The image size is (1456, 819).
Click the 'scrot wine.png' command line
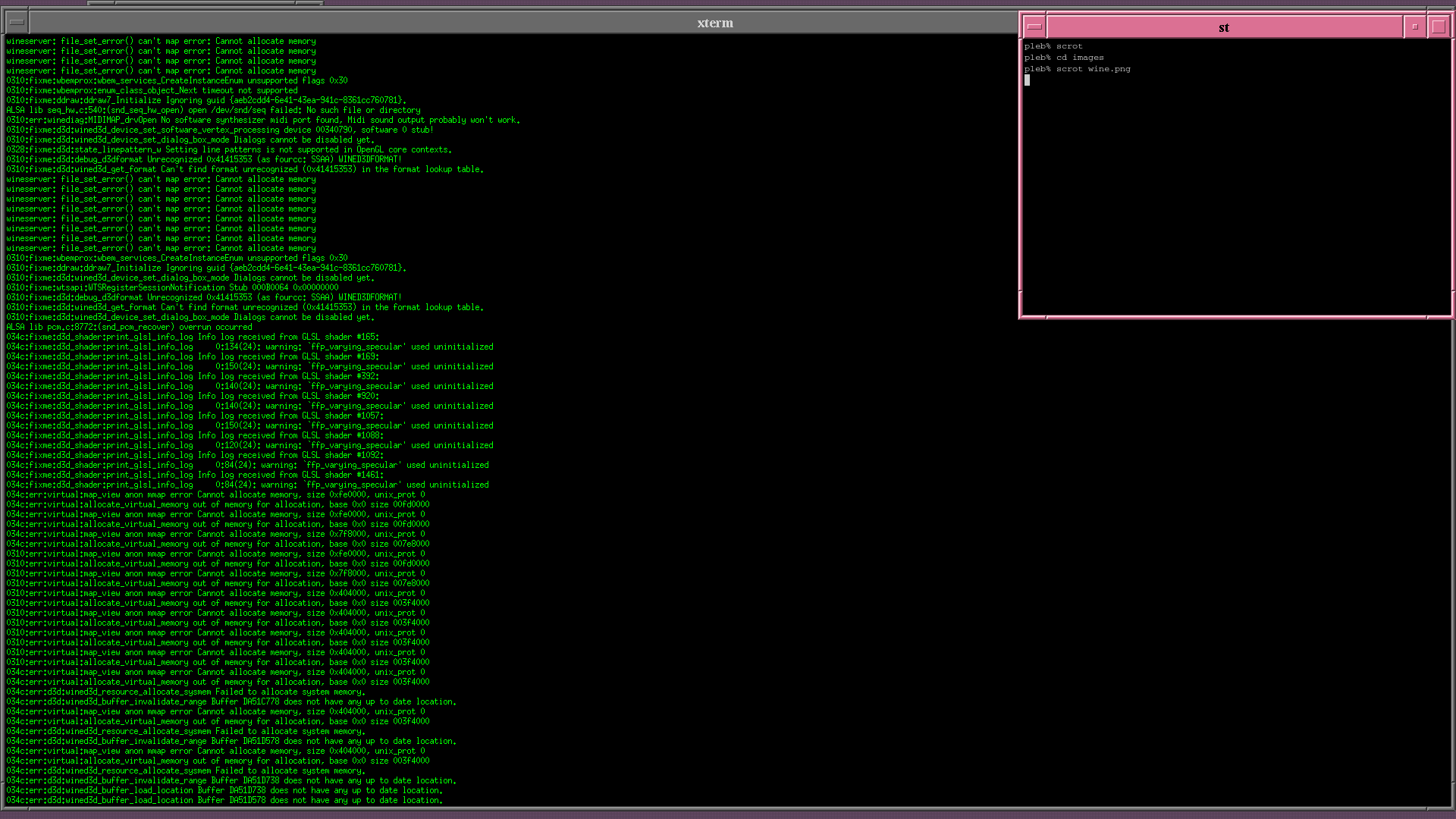tap(1077, 69)
